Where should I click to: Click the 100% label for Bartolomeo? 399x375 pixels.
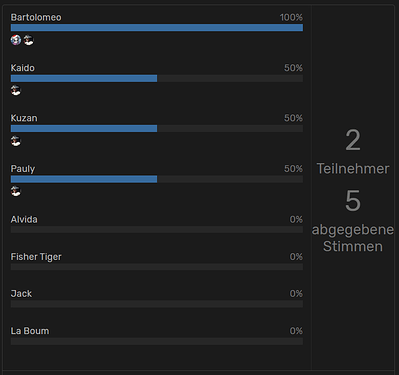click(291, 17)
